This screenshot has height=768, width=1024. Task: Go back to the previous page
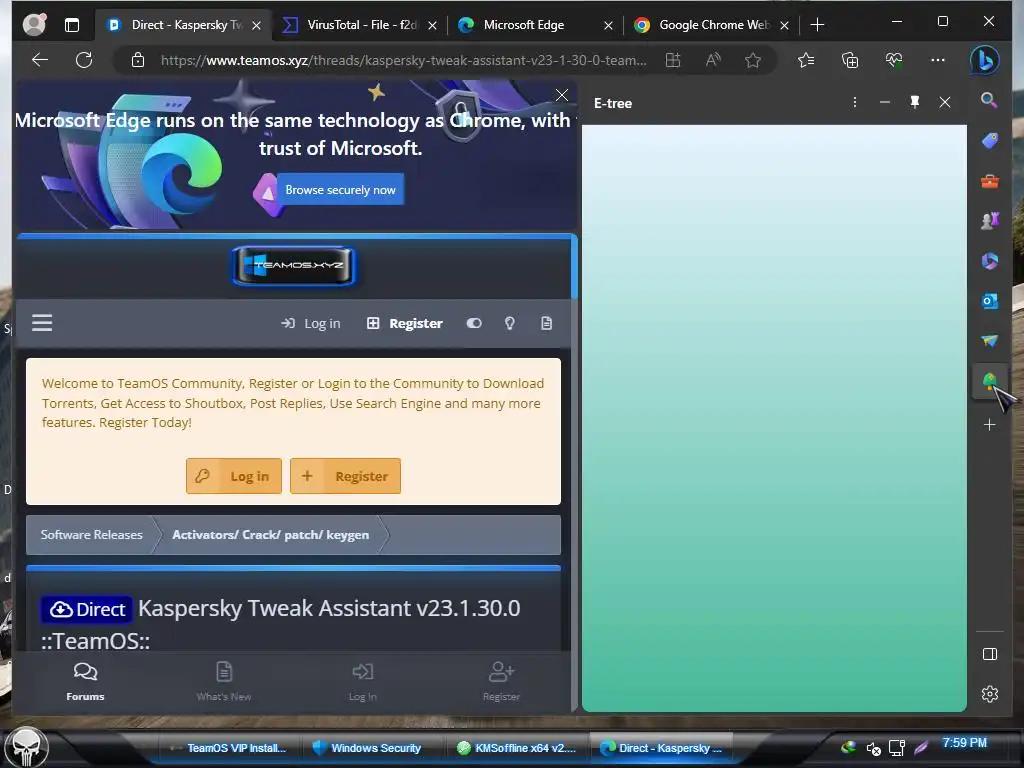40,60
